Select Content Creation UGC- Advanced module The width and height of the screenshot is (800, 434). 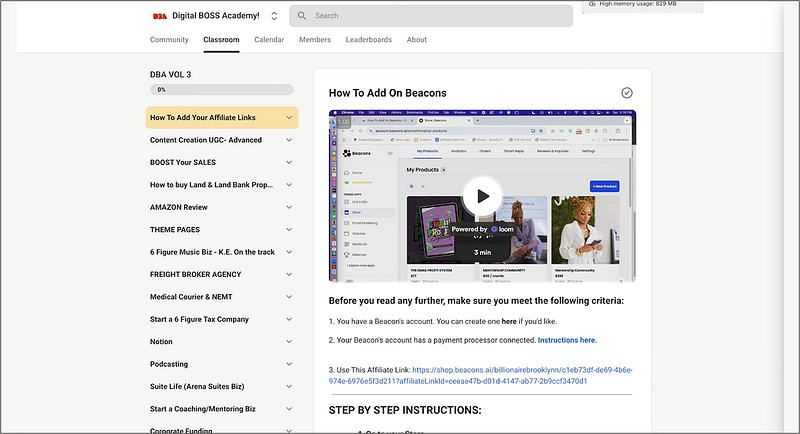tap(206, 140)
